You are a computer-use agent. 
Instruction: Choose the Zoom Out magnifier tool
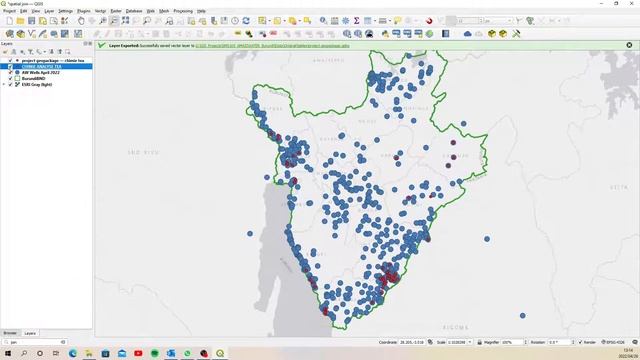tap(114, 21)
